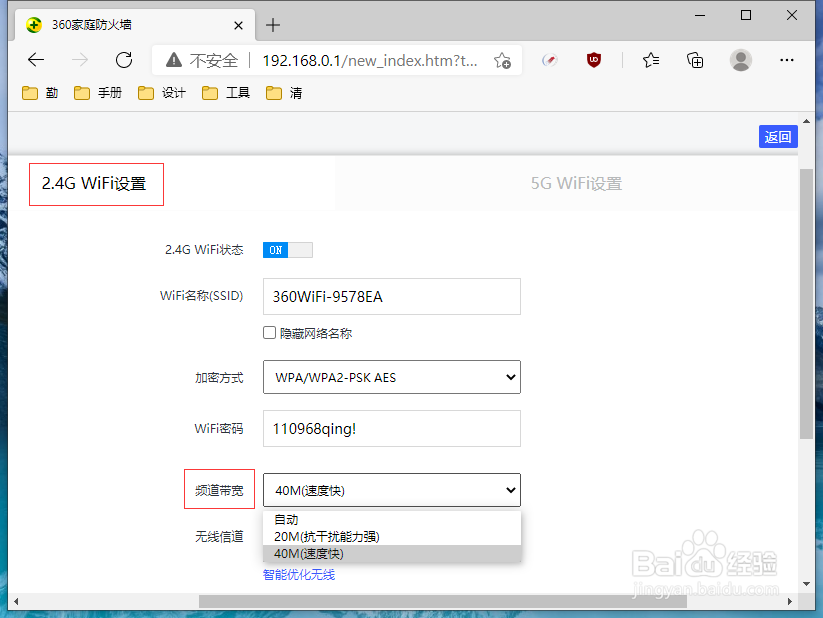Open the Favorites list icon

[x=651, y=60]
